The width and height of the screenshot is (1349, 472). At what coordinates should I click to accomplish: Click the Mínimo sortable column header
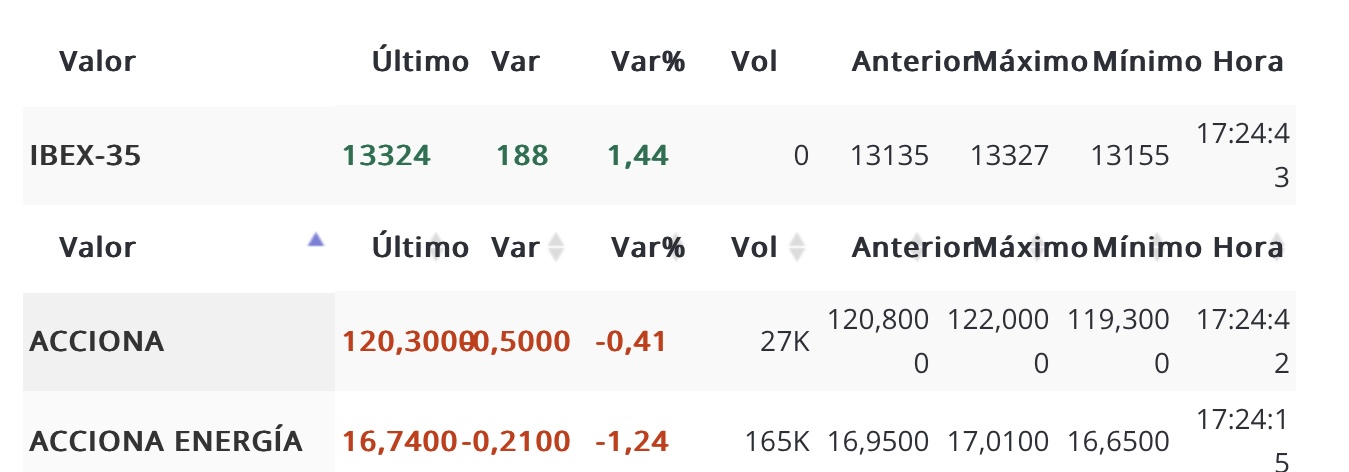[1147, 247]
